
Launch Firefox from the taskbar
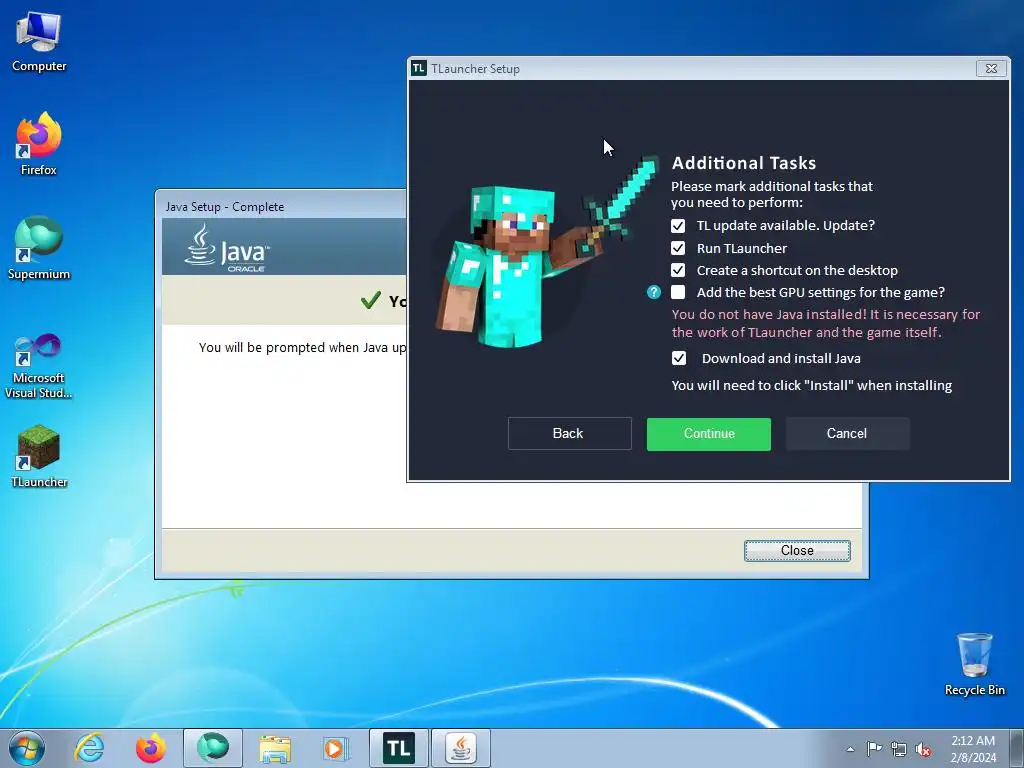[150, 748]
